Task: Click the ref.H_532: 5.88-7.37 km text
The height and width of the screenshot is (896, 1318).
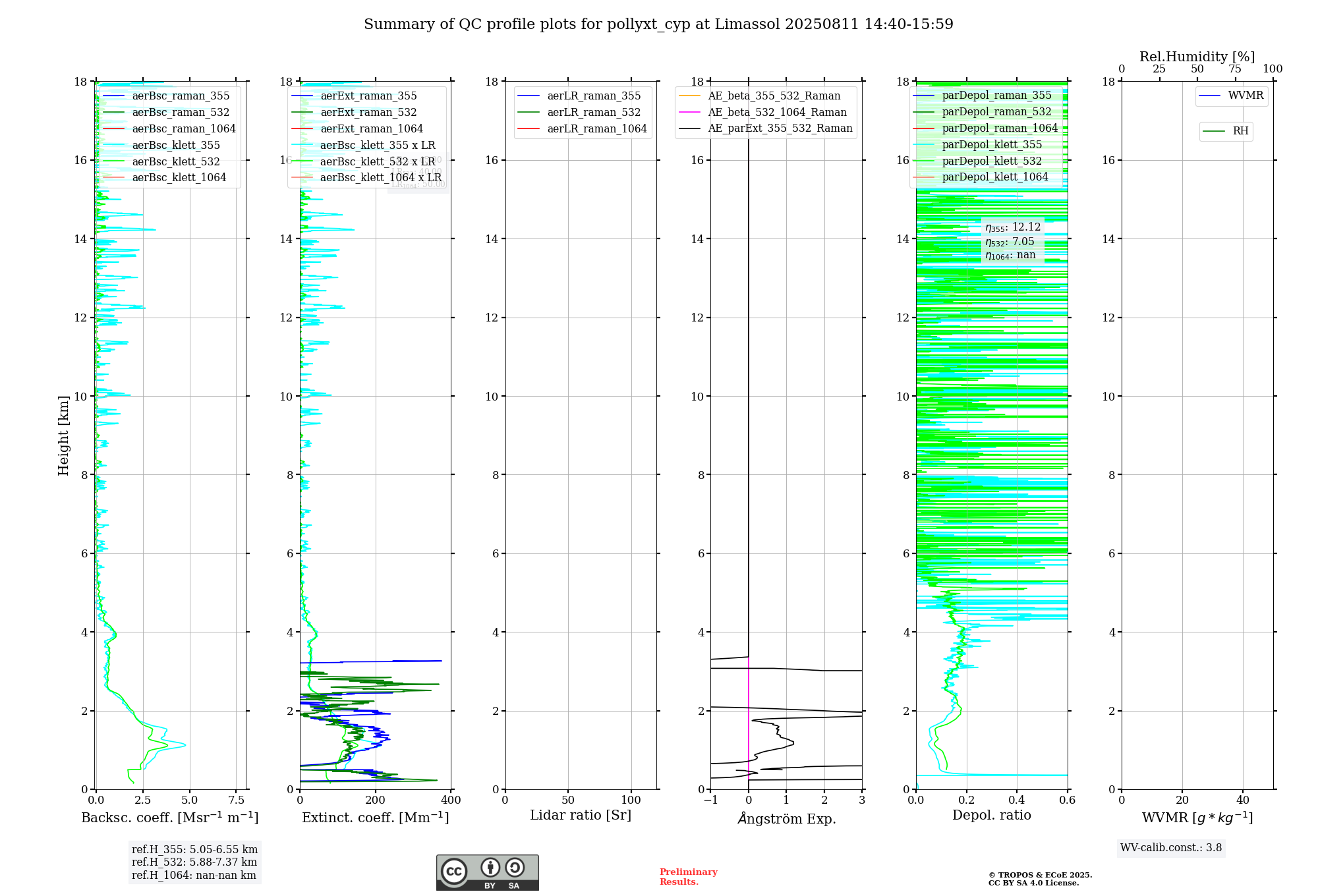Action: (194, 862)
